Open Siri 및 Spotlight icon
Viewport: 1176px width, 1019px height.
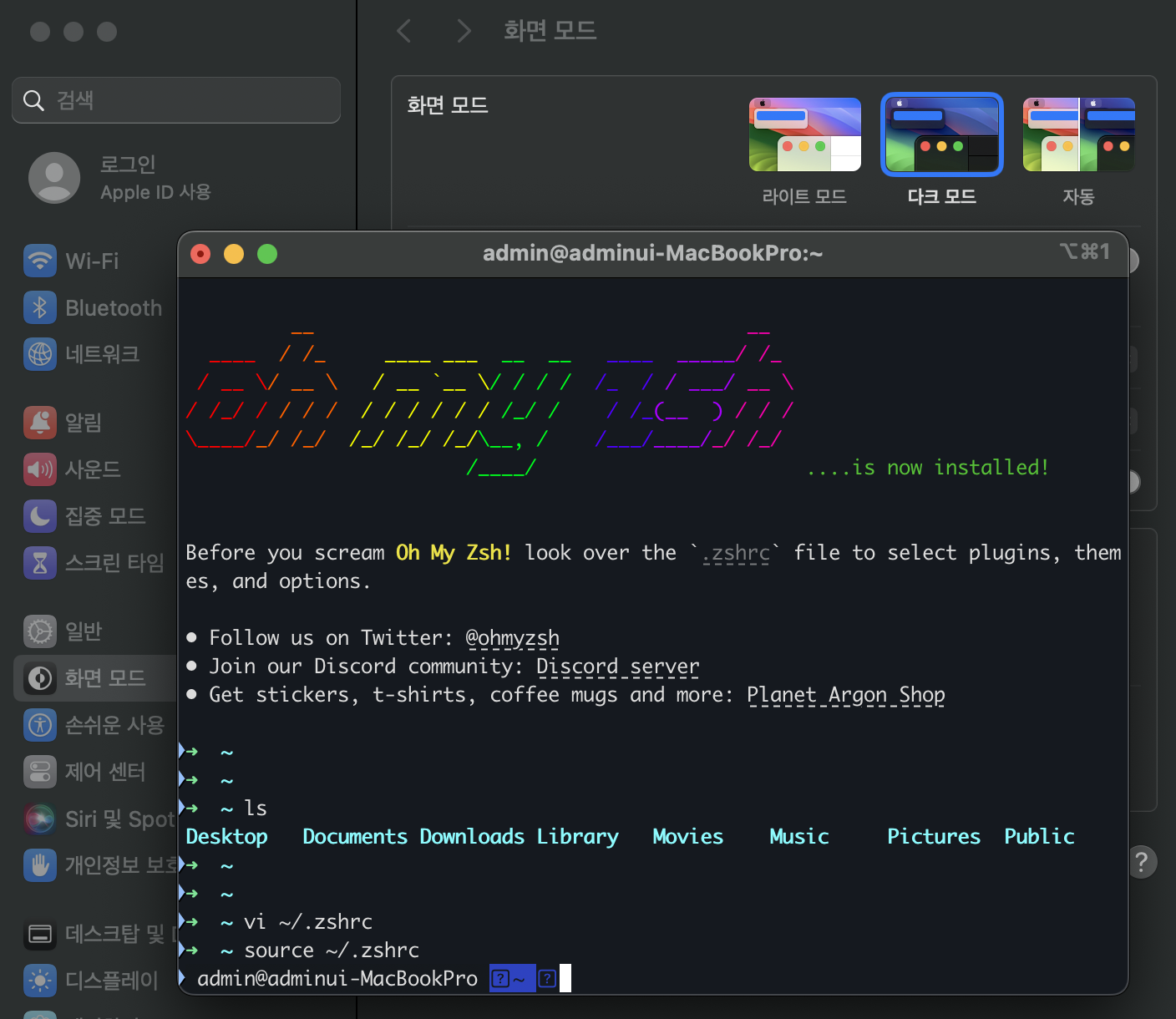[40, 819]
